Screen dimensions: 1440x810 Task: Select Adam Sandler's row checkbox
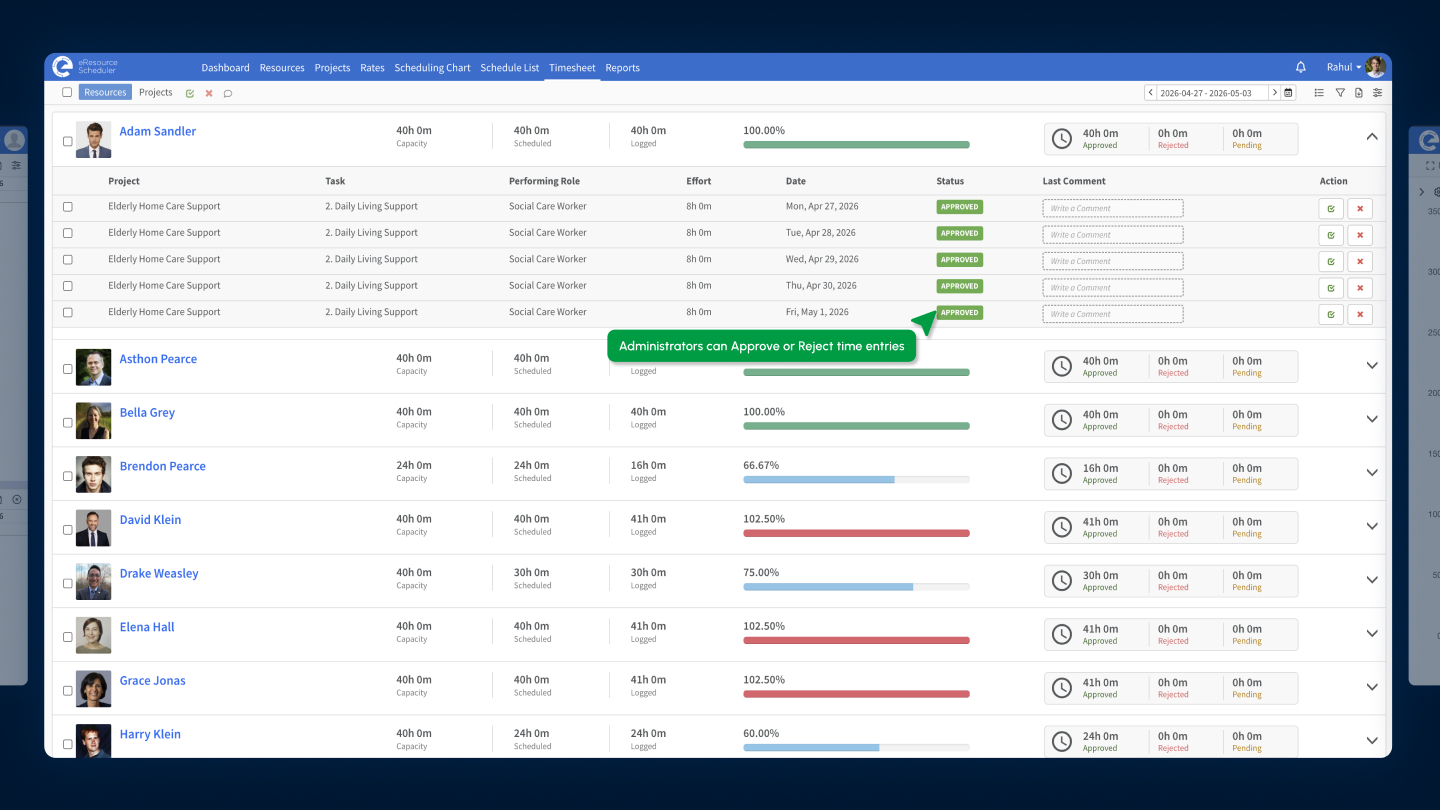coord(68,141)
